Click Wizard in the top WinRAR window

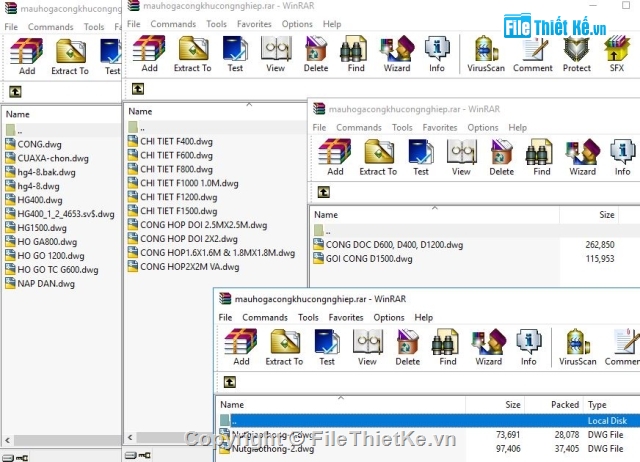pos(397,54)
